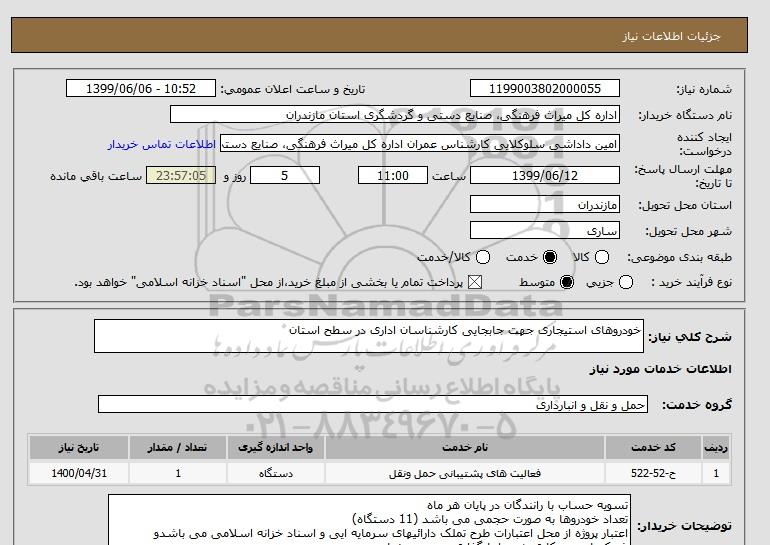Click the اطلاعات خدمات مورد نیاز section heading

[660, 369]
